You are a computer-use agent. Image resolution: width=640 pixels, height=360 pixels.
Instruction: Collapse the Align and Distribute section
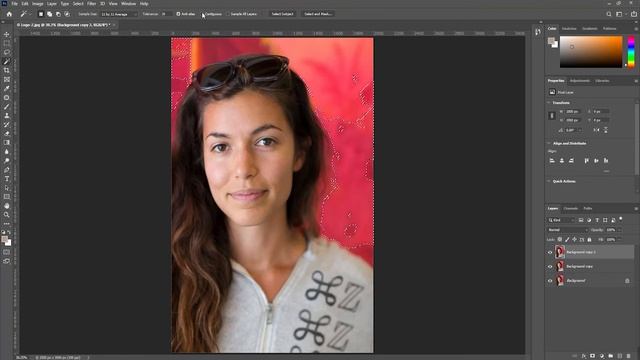click(549, 143)
